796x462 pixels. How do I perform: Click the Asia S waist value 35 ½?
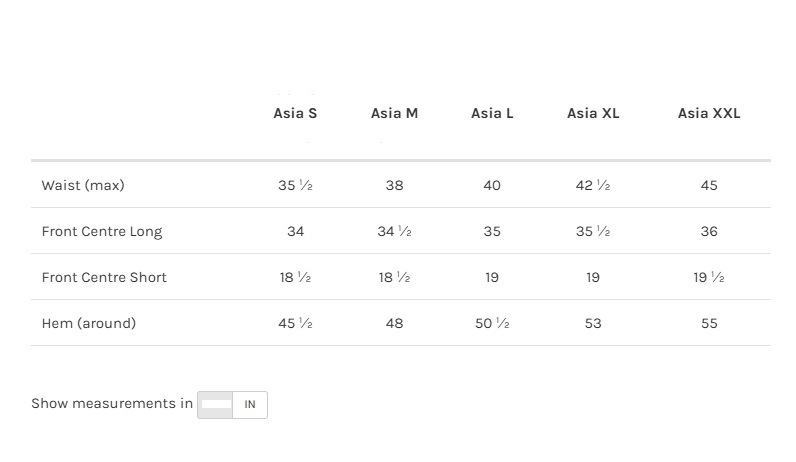point(295,186)
